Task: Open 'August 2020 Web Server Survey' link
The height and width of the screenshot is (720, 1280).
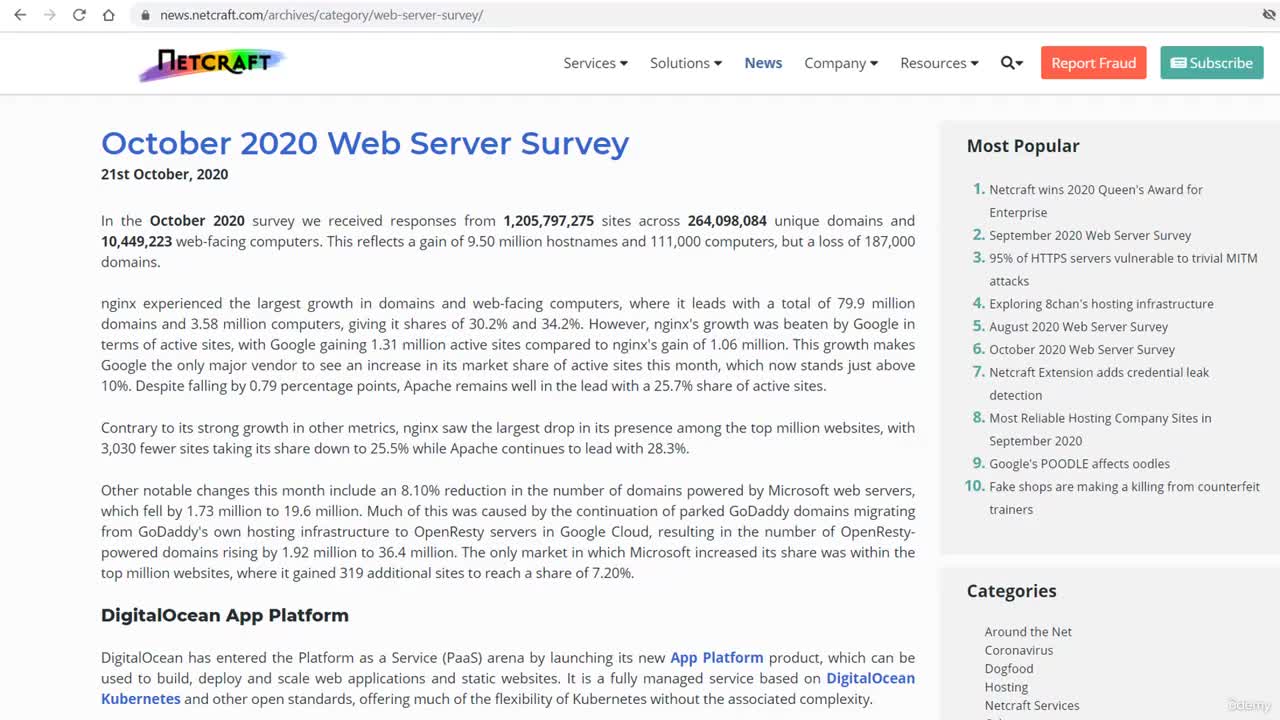Action: (x=1078, y=327)
